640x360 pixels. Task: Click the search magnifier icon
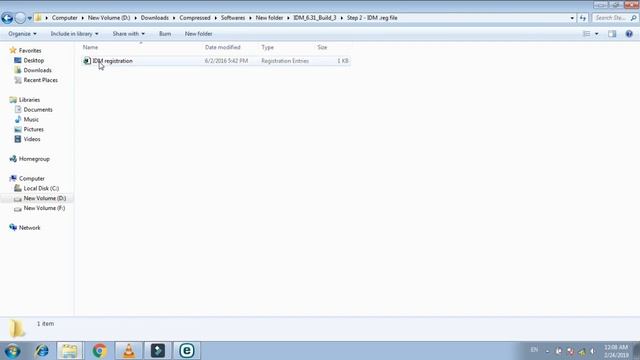coord(633,18)
